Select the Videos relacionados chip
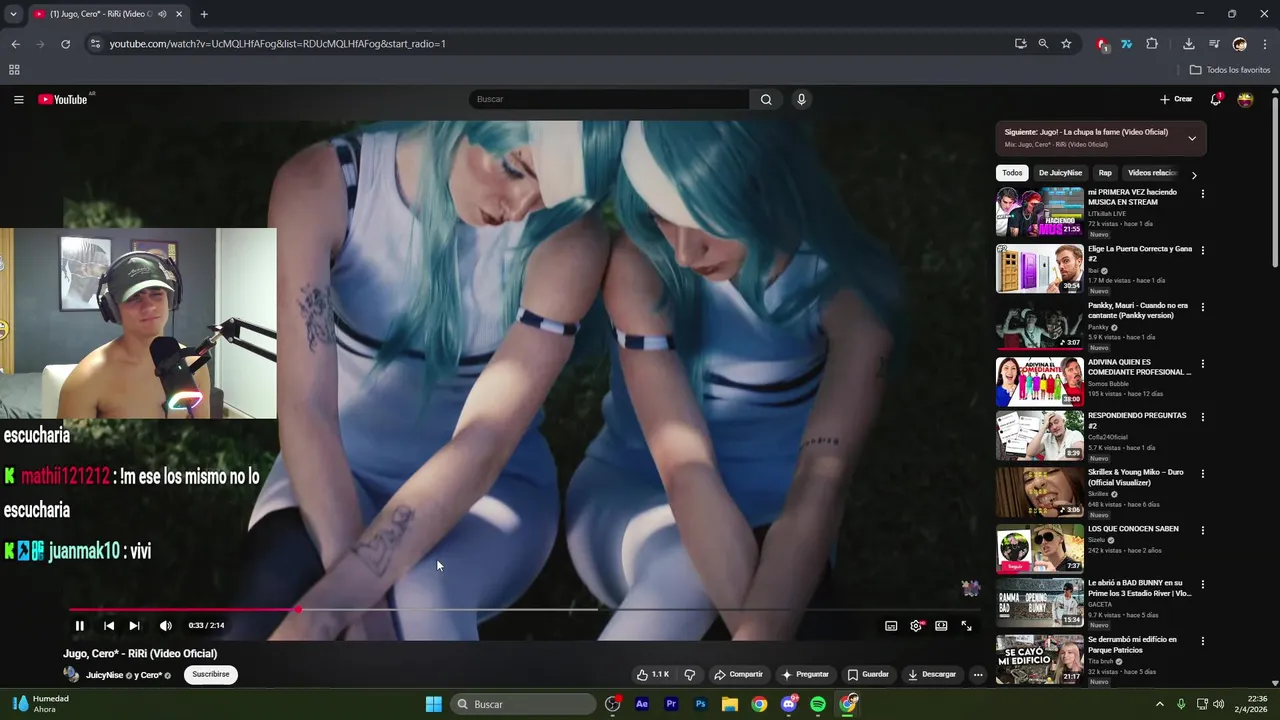1280x720 pixels. 1152,173
